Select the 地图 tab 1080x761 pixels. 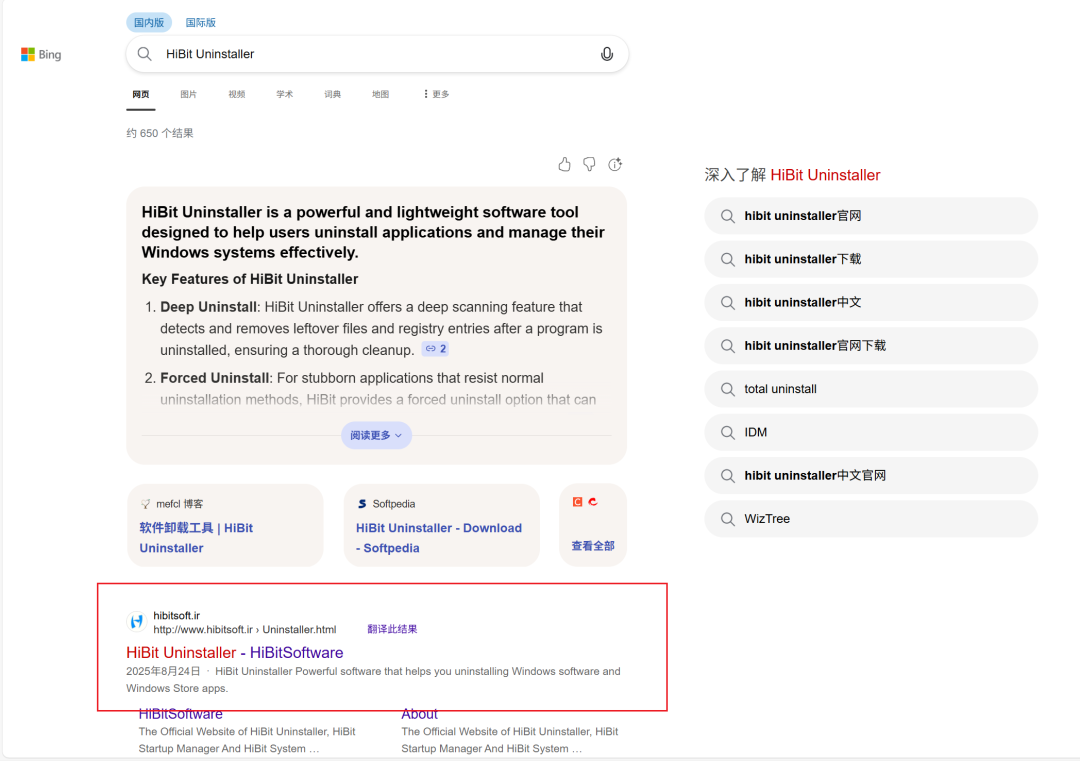(380, 94)
